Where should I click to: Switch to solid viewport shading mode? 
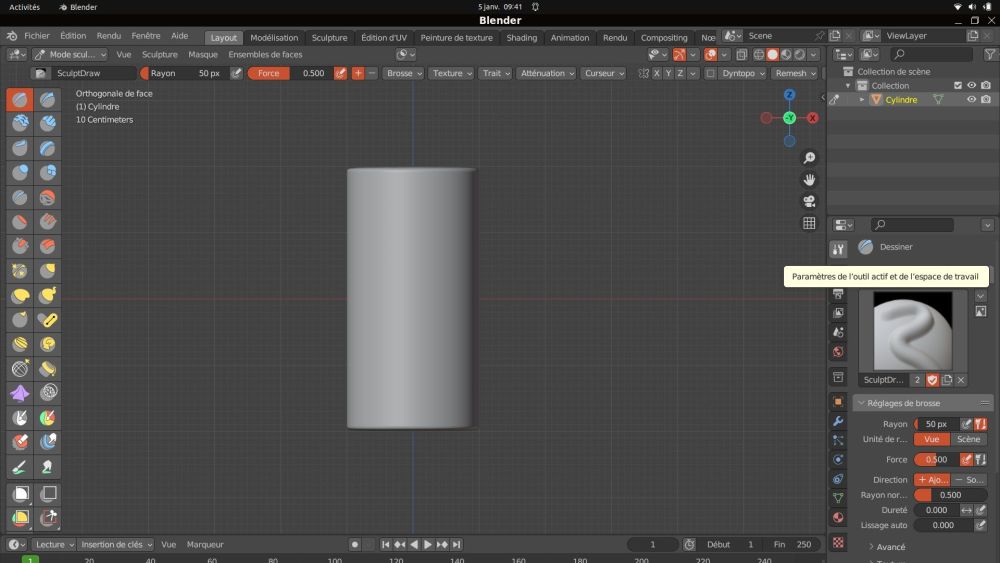pyautogui.click(x=772, y=55)
